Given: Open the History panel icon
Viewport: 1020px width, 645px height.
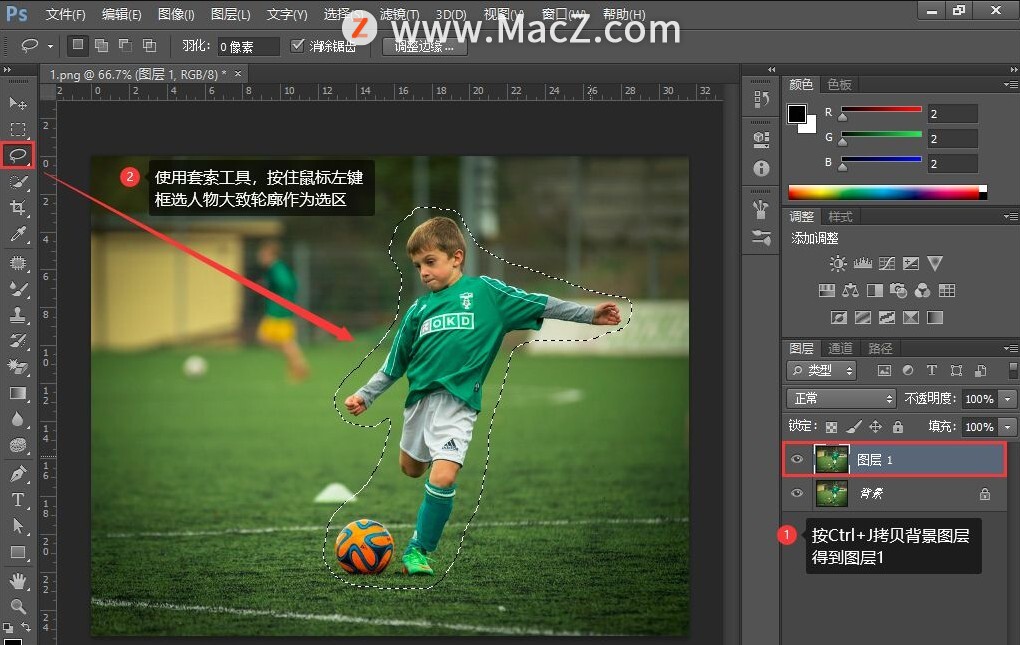Looking at the screenshot, I should (x=761, y=99).
